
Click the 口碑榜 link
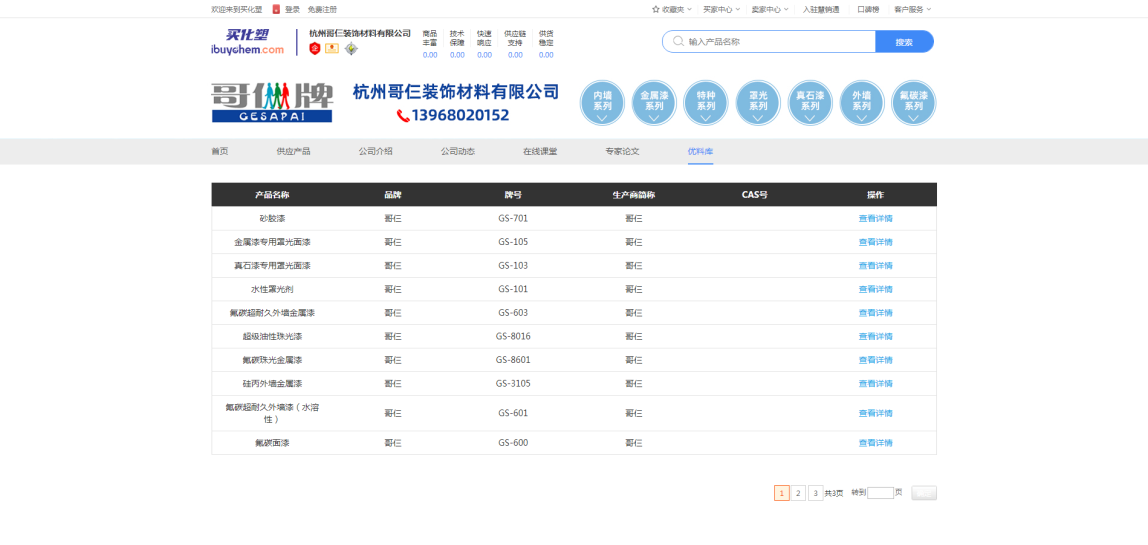(868, 10)
